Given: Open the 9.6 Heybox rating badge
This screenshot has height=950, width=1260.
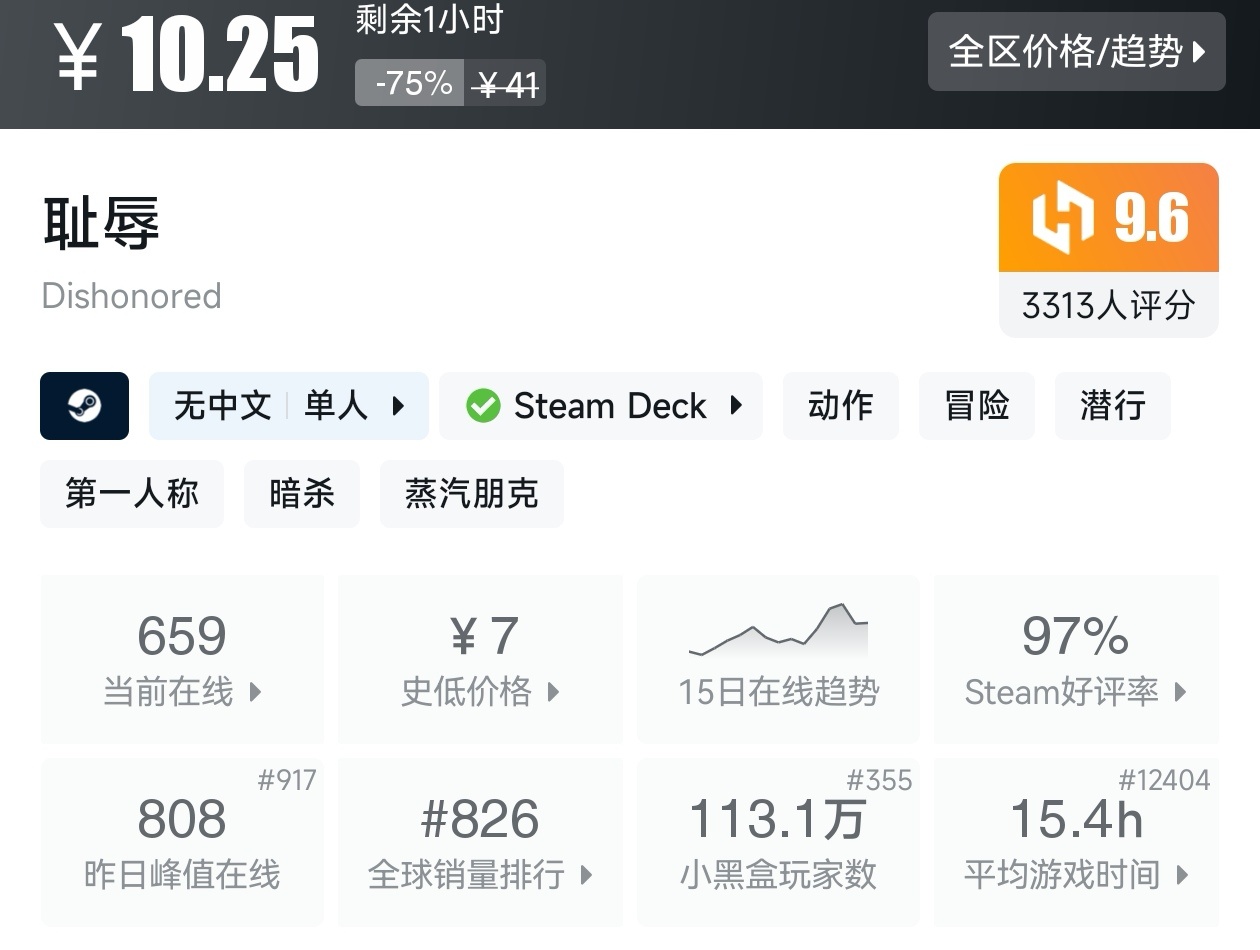Looking at the screenshot, I should [1109, 217].
